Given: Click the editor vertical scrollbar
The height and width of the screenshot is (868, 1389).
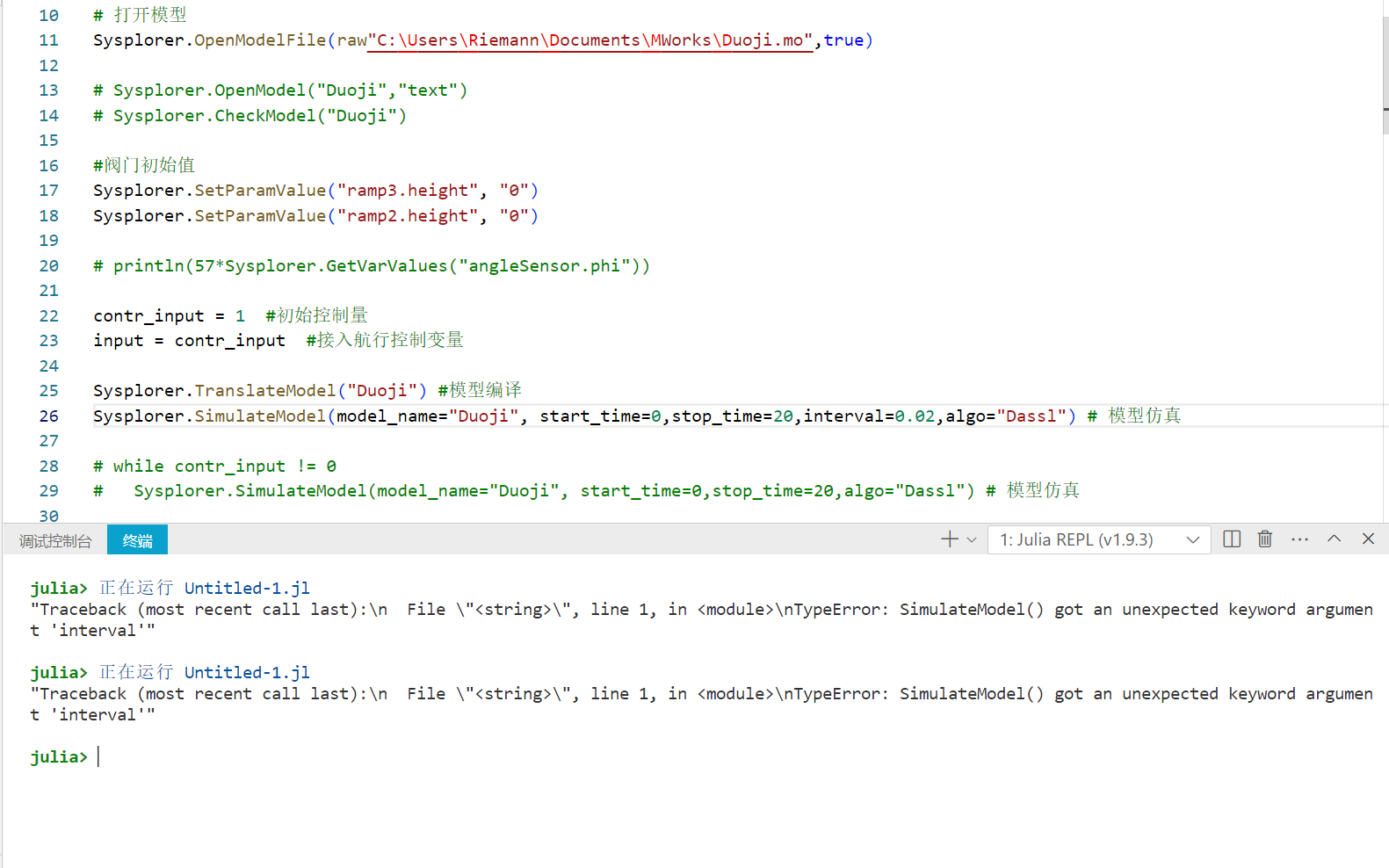Looking at the screenshot, I should (x=1385, y=77).
